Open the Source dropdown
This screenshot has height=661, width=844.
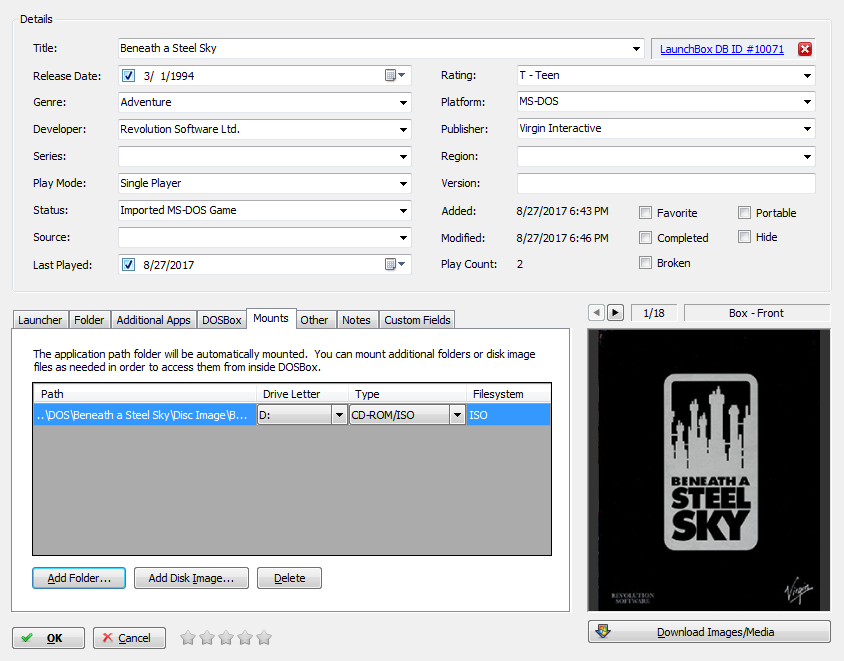pyautogui.click(x=403, y=237)
